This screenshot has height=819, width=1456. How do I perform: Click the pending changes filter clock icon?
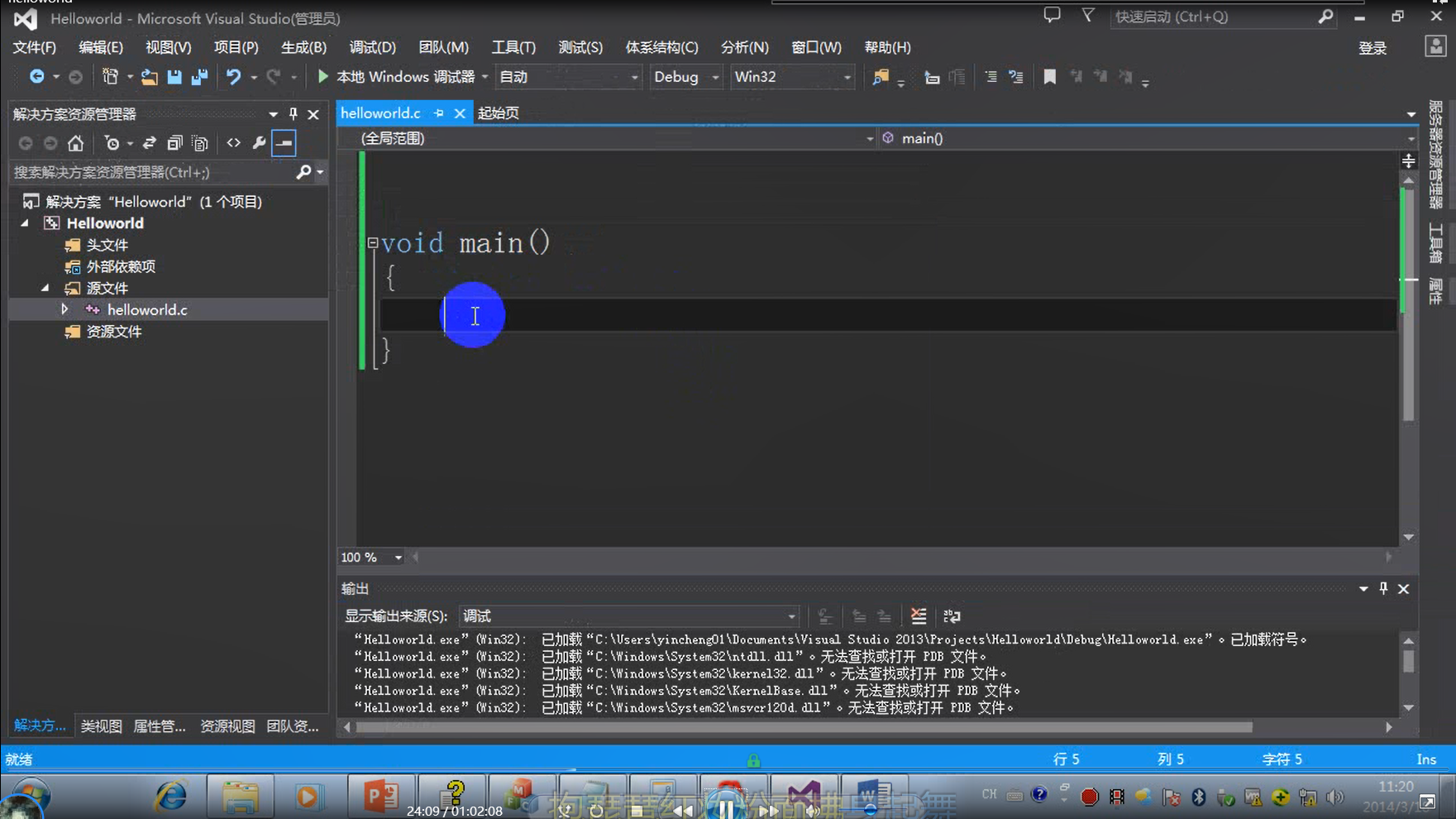click(x=112, y=143)
